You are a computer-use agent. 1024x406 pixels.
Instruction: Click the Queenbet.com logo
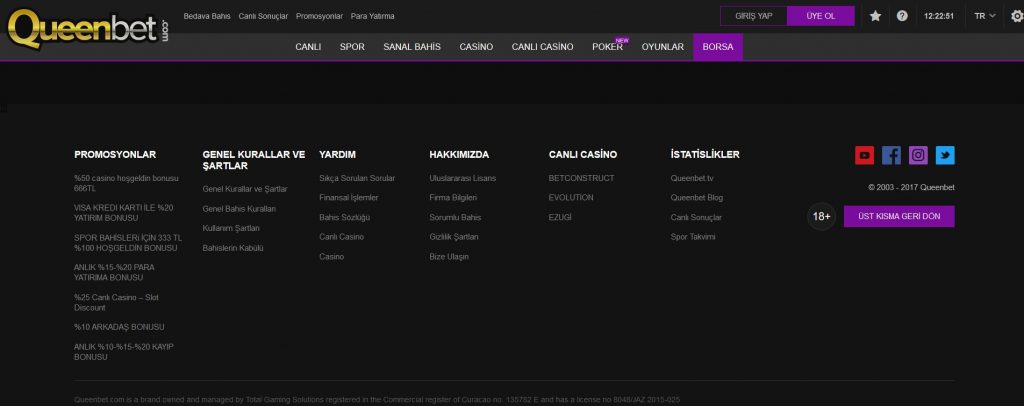click(x=88, y=29)
